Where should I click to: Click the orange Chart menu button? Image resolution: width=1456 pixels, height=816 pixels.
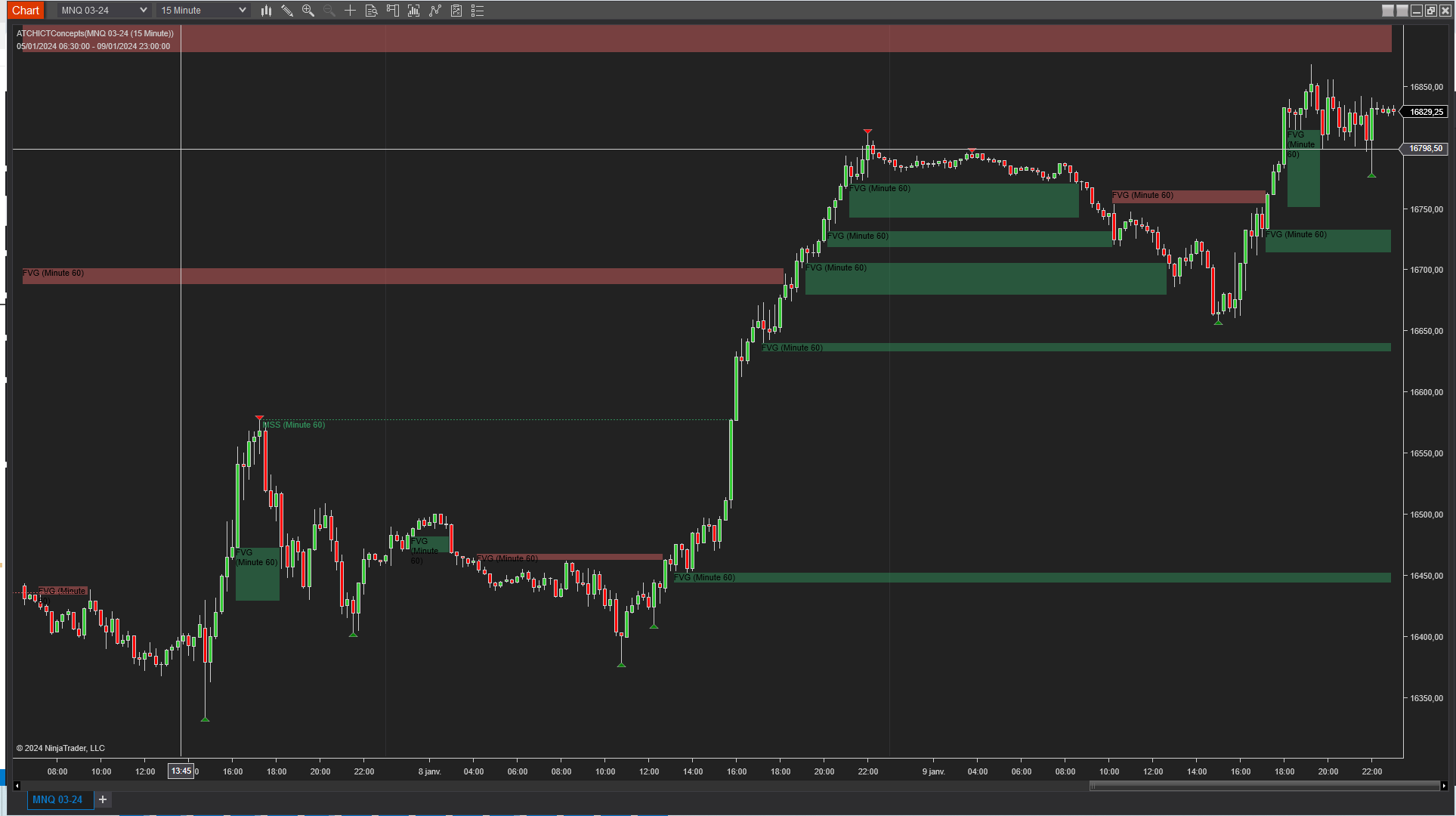pos(25,11)
